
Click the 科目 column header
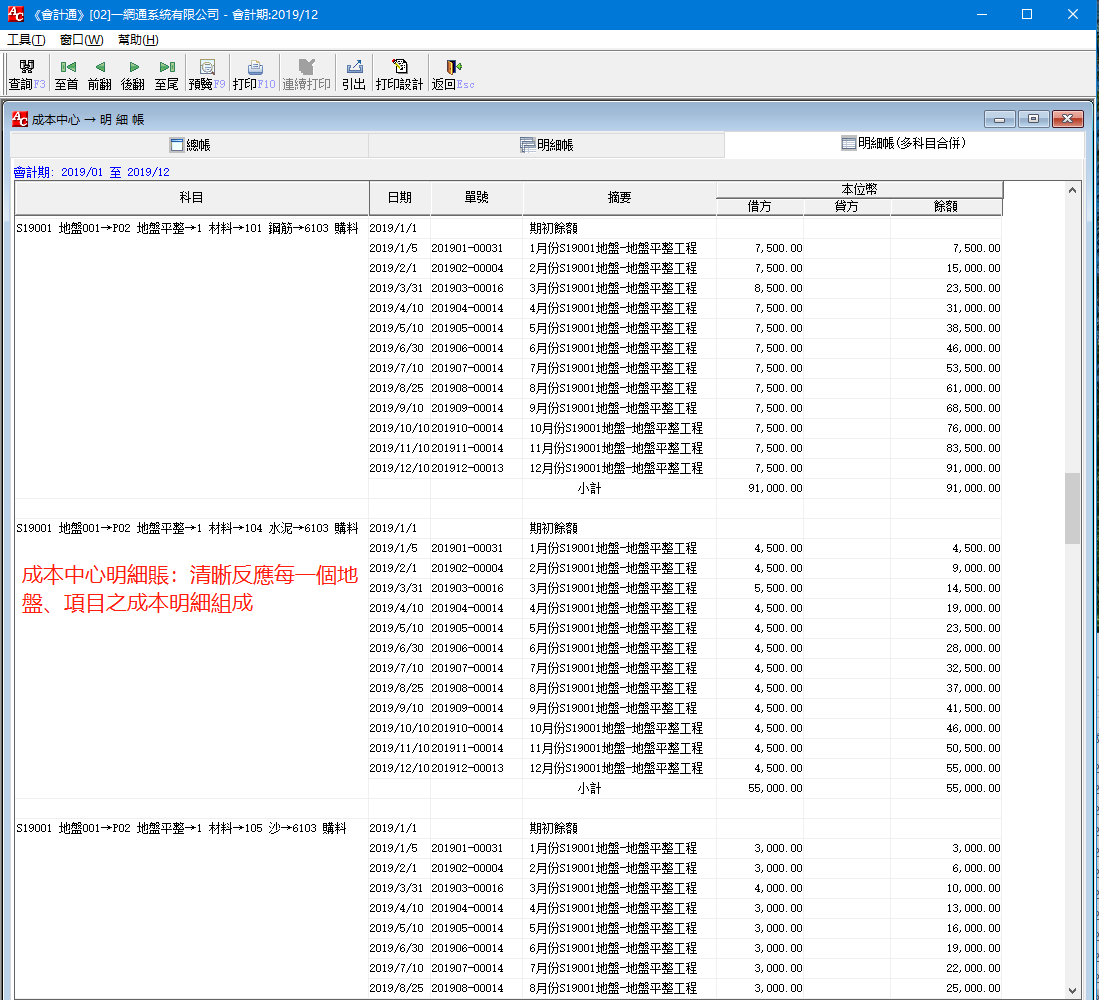pos(191,198)
